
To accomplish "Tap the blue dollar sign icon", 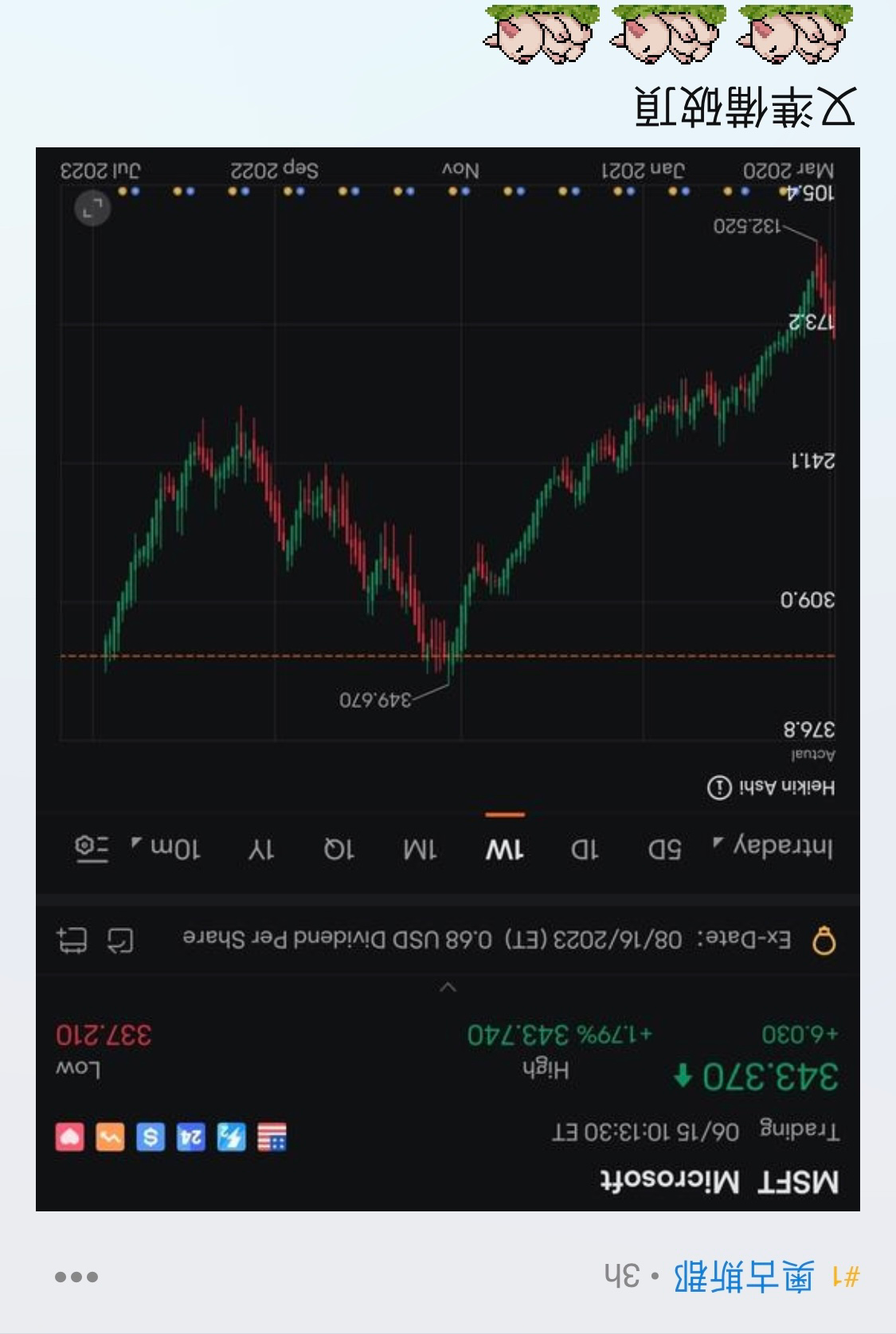I will pos(151,1137).
